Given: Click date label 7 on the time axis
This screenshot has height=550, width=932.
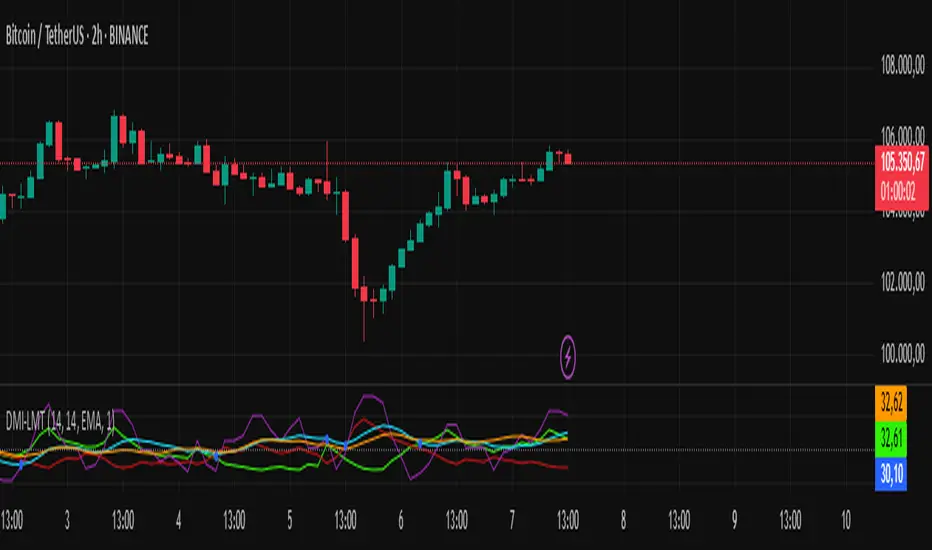Looking at the screenshot, I should pos(512,520).
